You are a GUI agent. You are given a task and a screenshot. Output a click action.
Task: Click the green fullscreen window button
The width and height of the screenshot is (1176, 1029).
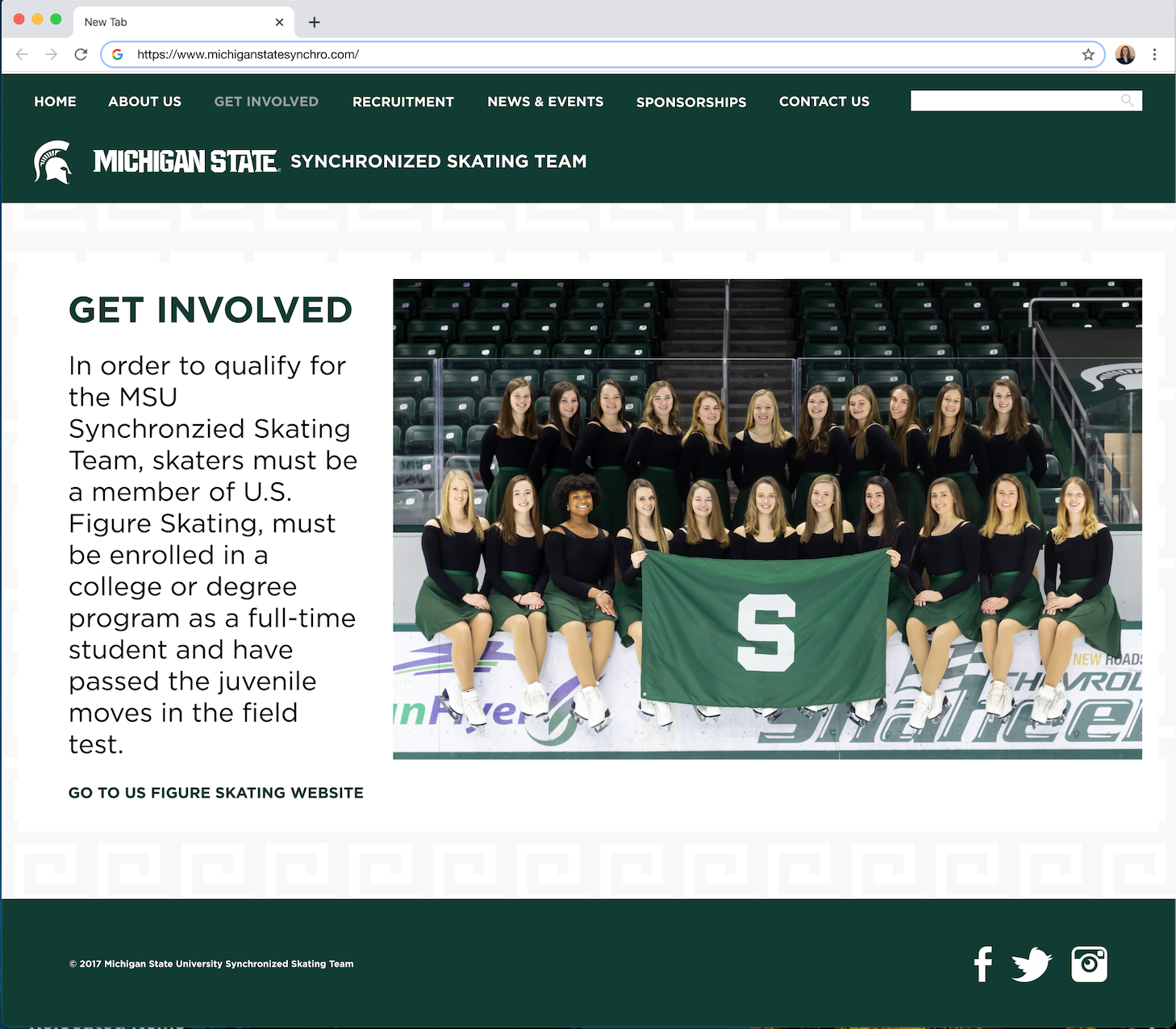56,19
